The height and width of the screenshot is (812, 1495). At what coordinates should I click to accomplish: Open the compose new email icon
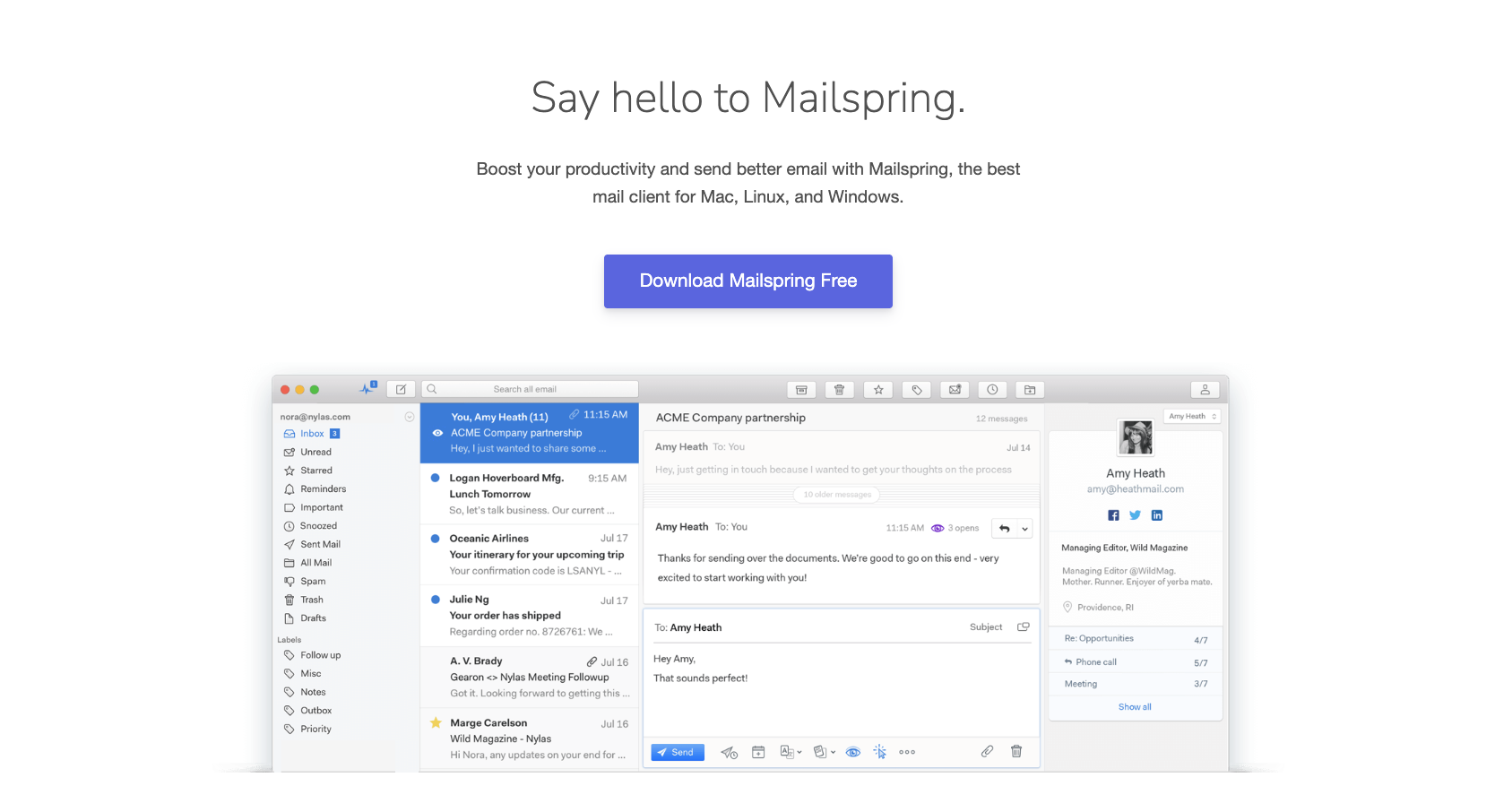401,389
